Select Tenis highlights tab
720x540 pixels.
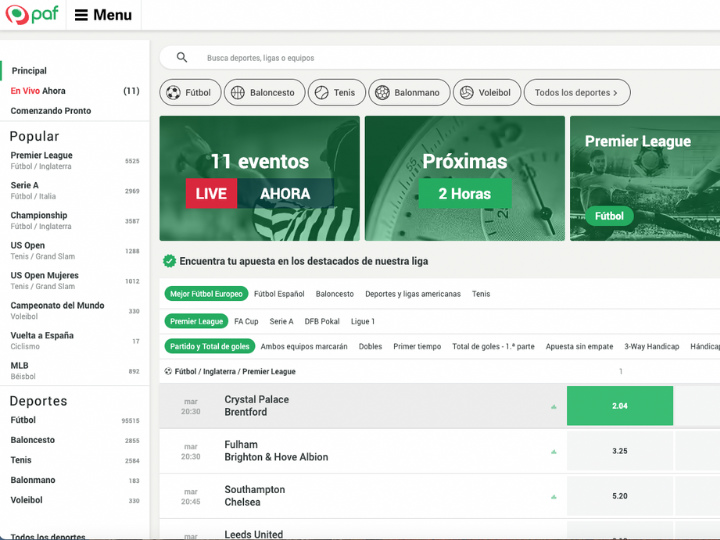coord(481,294)
